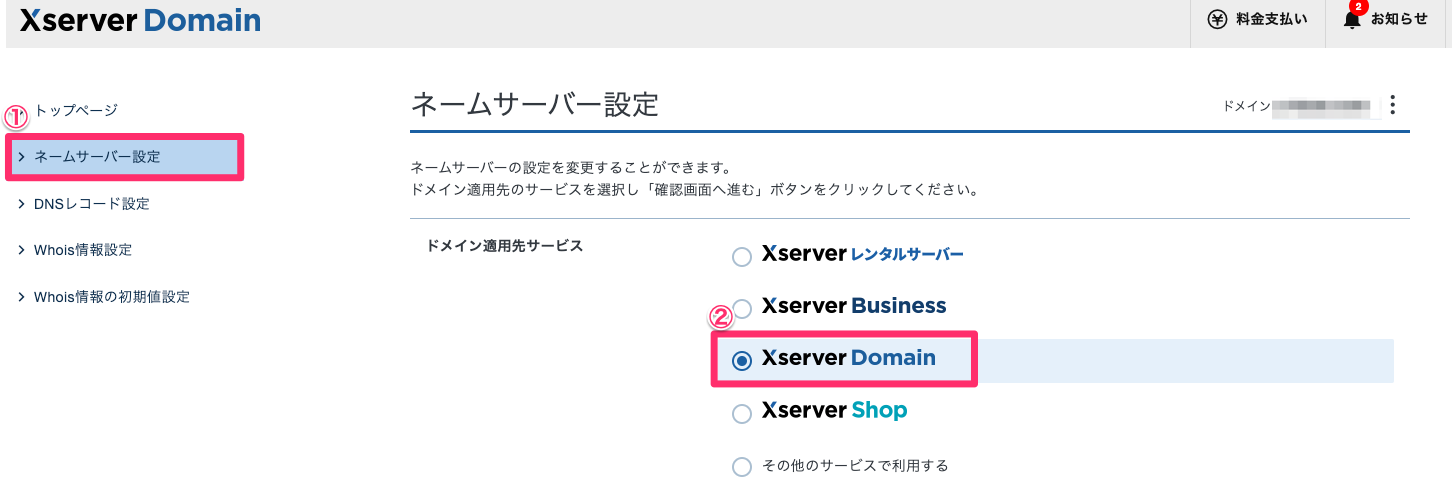Viewport: 1452px width, 493px height.
Task: Go to トップページ in the sidebar
Action: click(x=76, y=110)
